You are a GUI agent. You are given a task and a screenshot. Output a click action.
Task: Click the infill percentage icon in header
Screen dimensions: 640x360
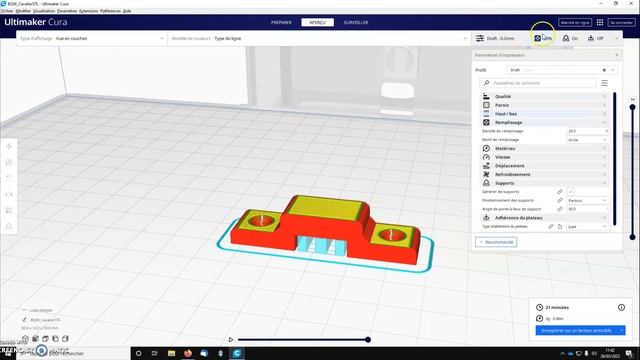click(538, 38)
